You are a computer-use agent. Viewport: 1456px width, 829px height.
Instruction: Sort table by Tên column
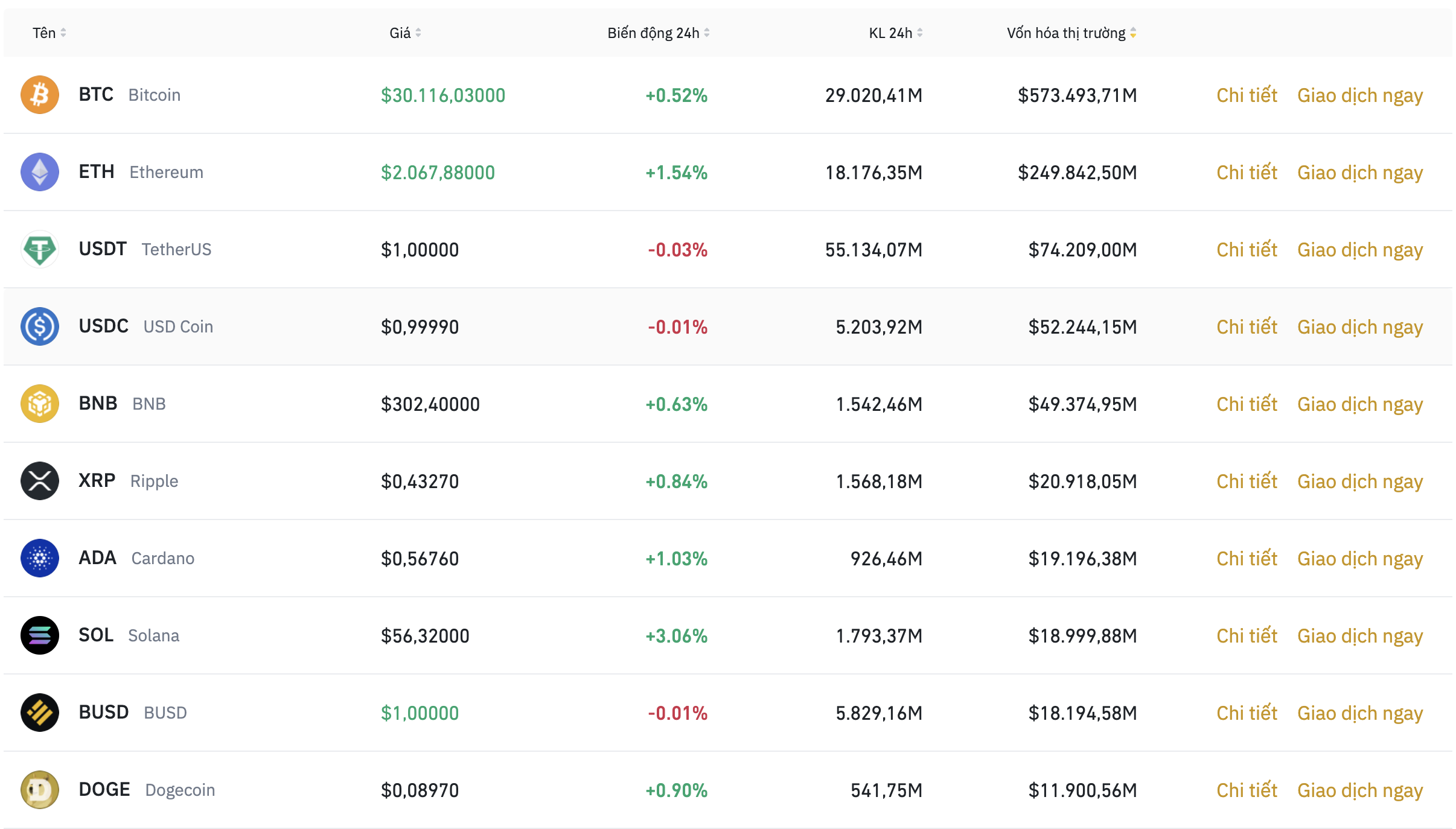pos(49,33)
